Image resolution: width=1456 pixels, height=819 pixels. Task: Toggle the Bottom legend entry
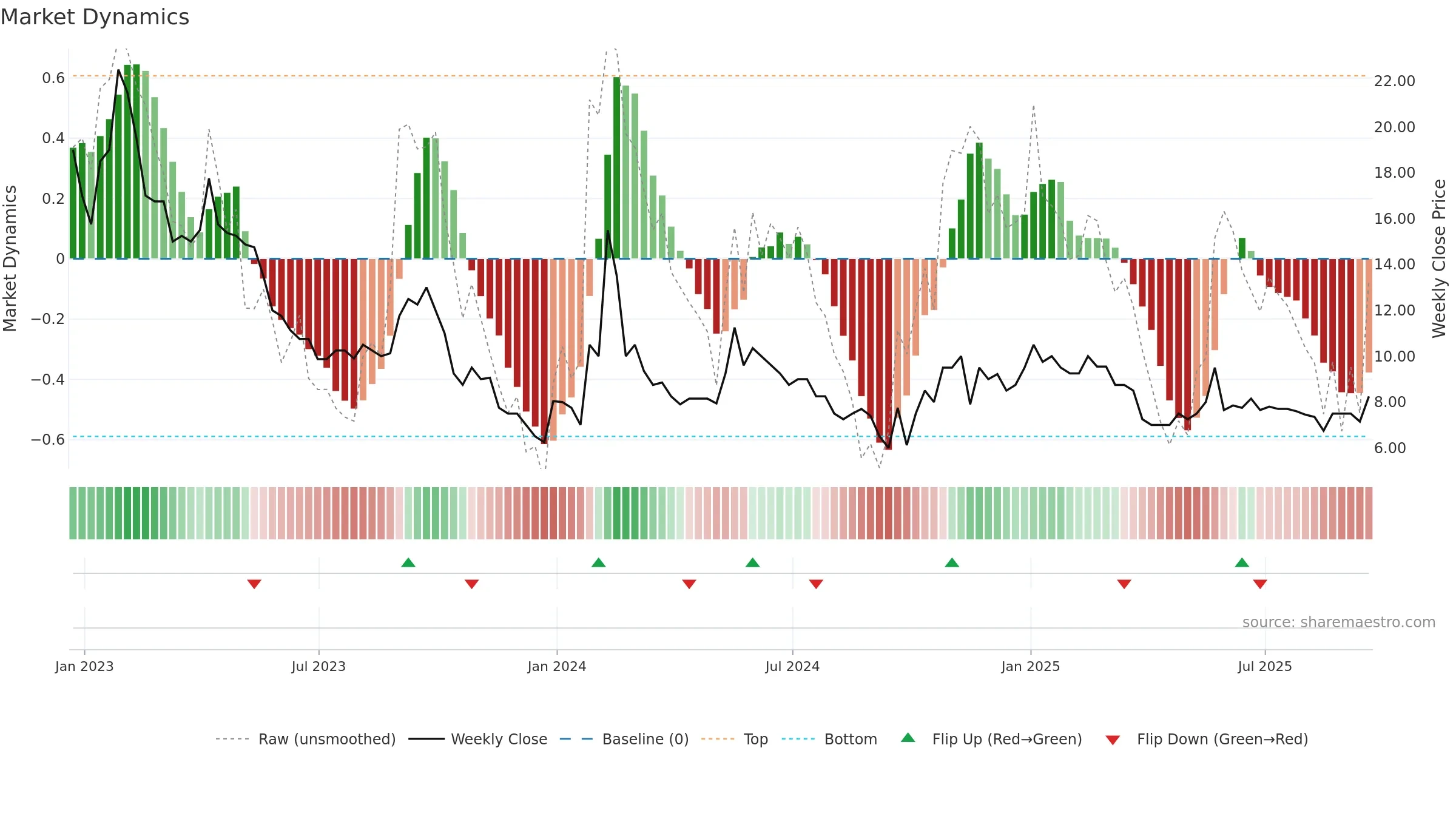pos(829,739)
